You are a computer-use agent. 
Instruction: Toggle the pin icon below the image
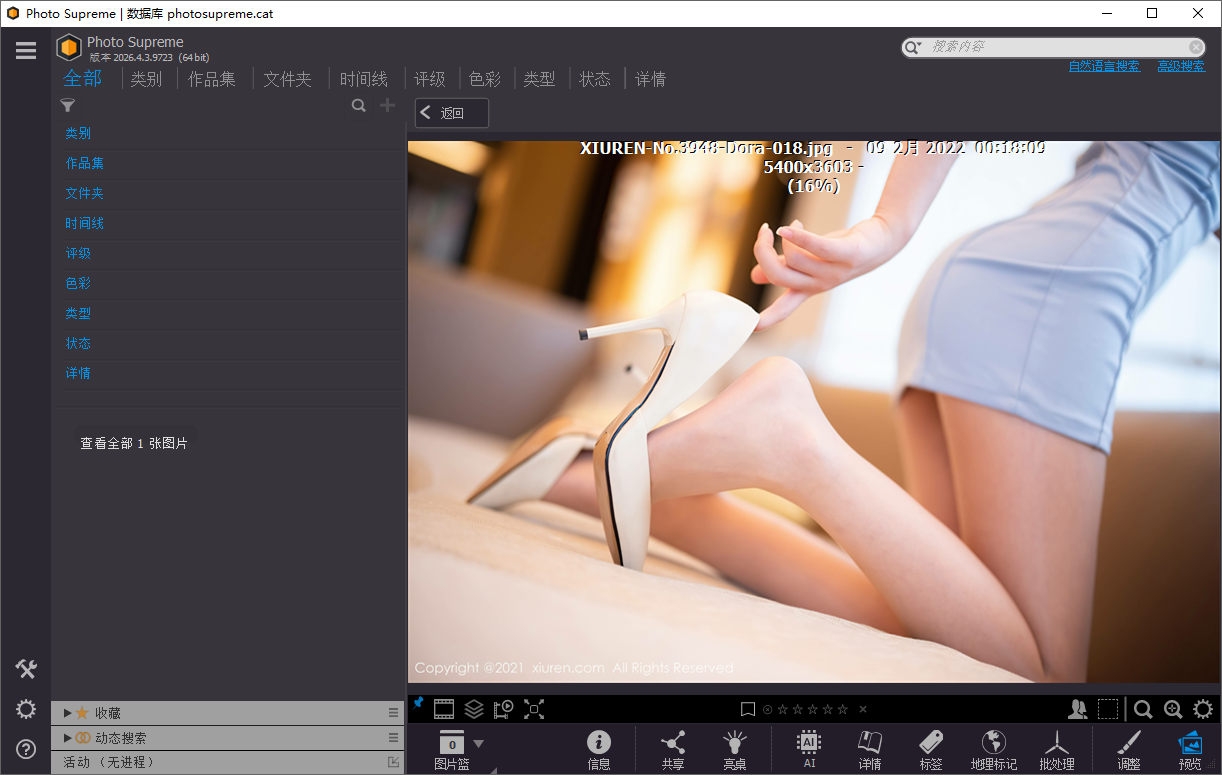(x=418, y=703)
